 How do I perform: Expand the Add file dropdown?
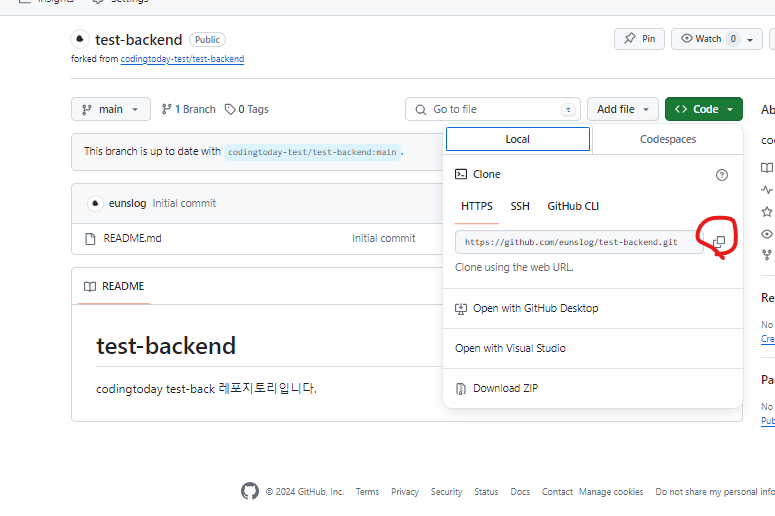point(623,109)
